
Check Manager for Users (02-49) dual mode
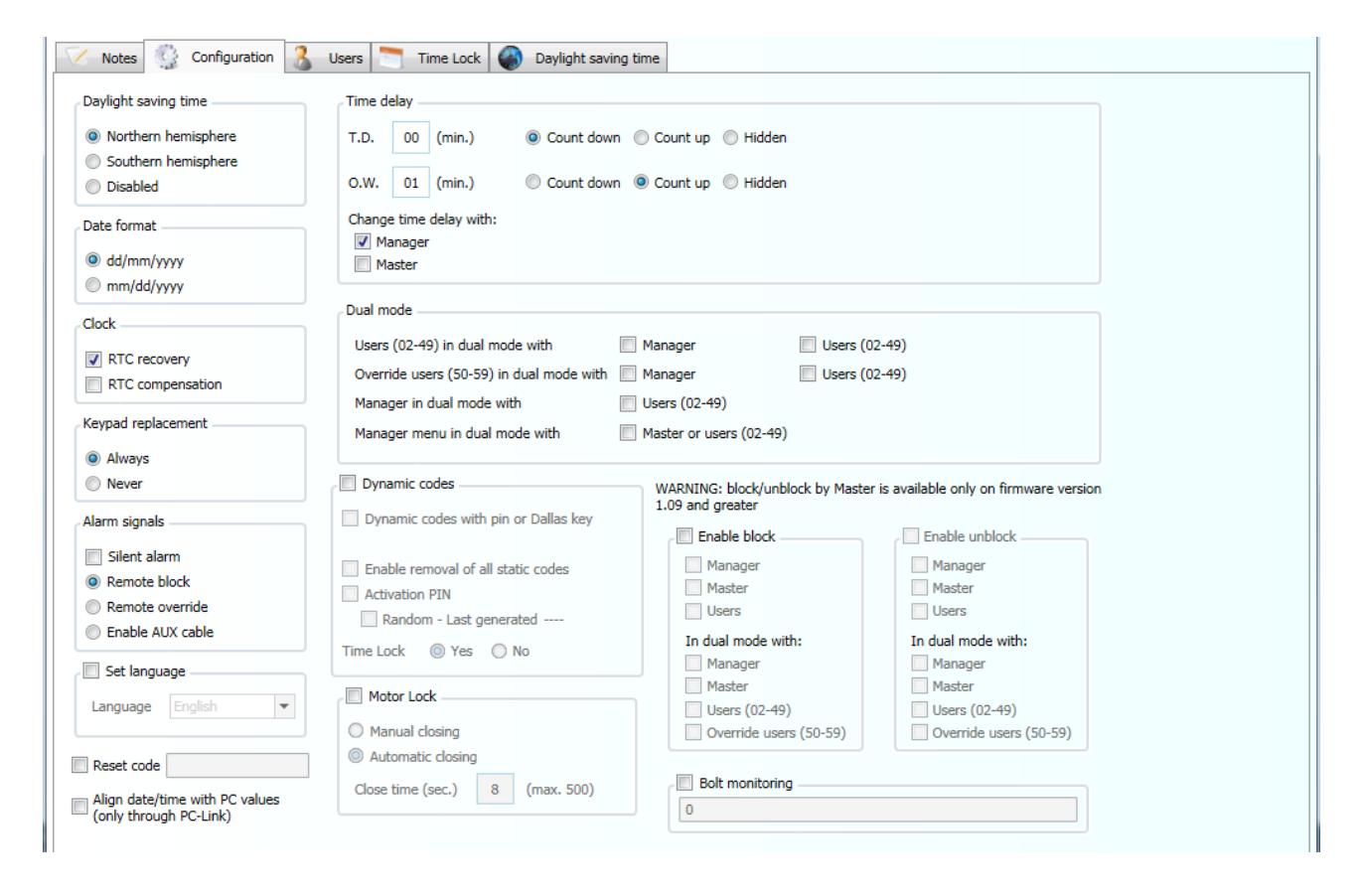(628, 346)
